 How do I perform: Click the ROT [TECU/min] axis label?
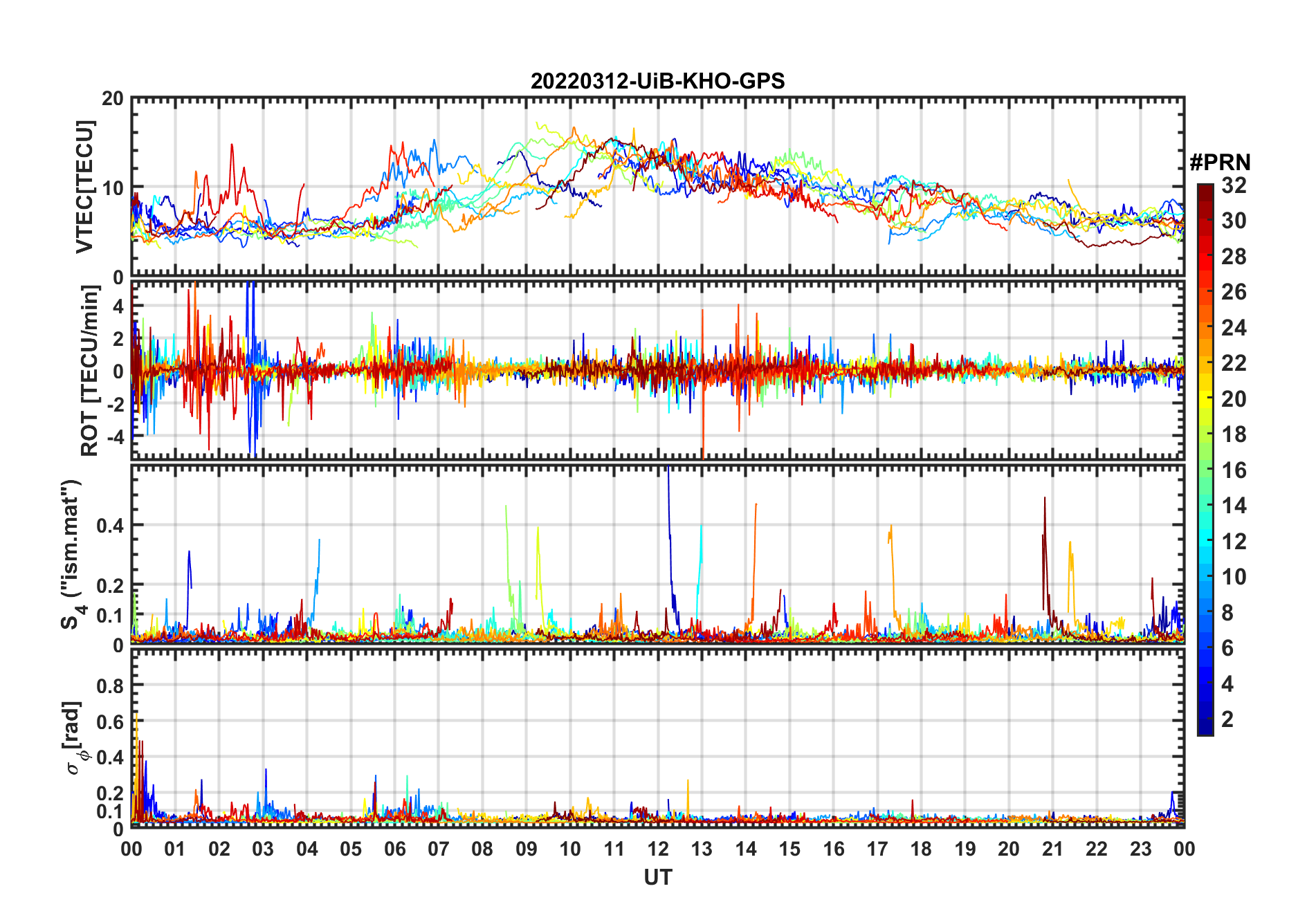[x=90, y=371]
